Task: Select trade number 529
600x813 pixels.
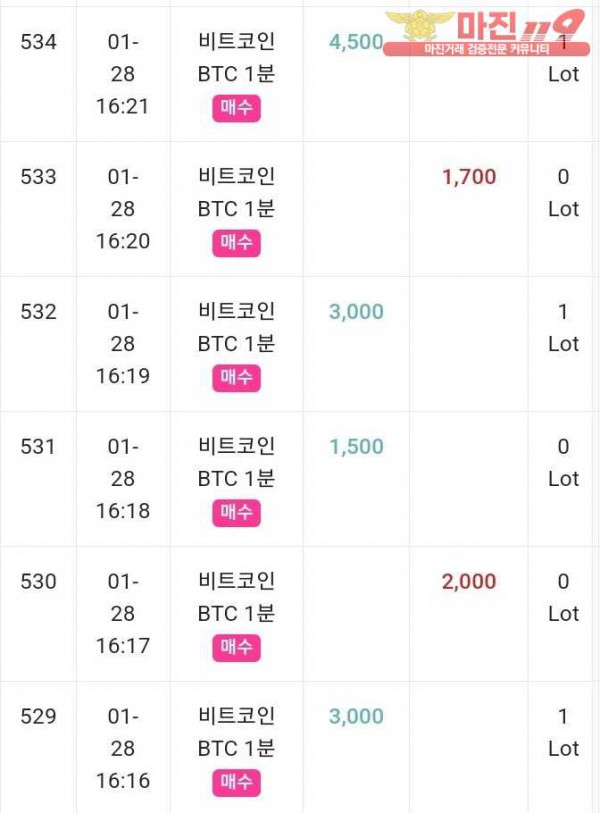Action: point(39,717)
